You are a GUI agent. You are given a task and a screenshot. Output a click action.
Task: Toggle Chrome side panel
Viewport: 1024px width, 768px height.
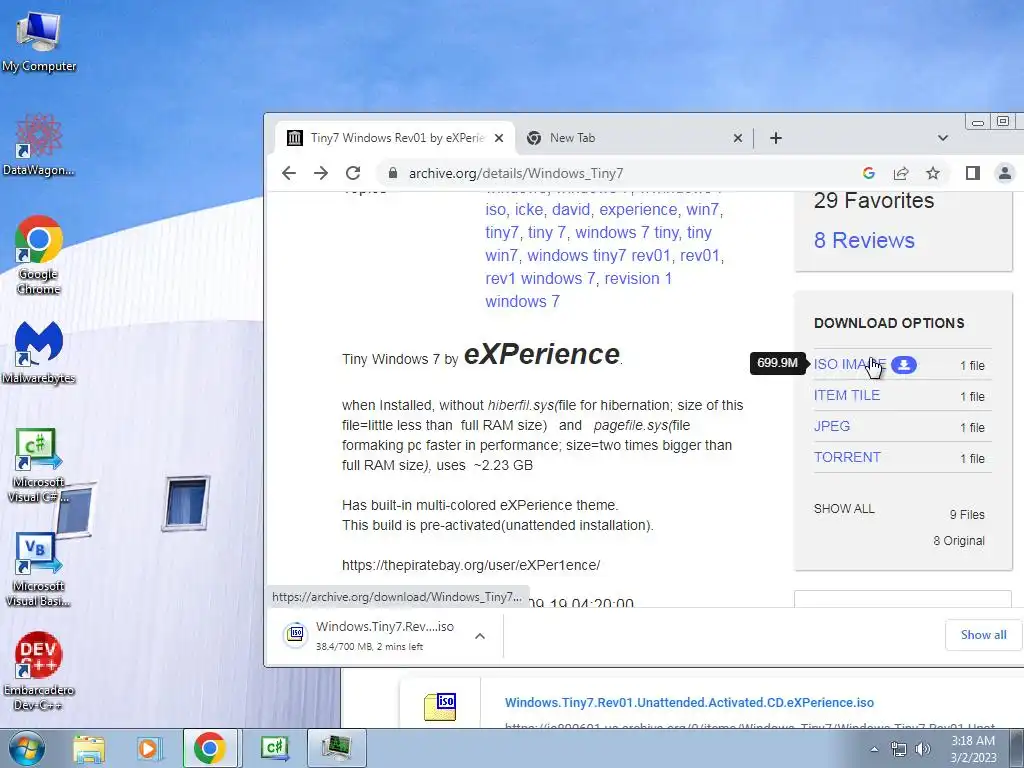click(x=973, y=173)
